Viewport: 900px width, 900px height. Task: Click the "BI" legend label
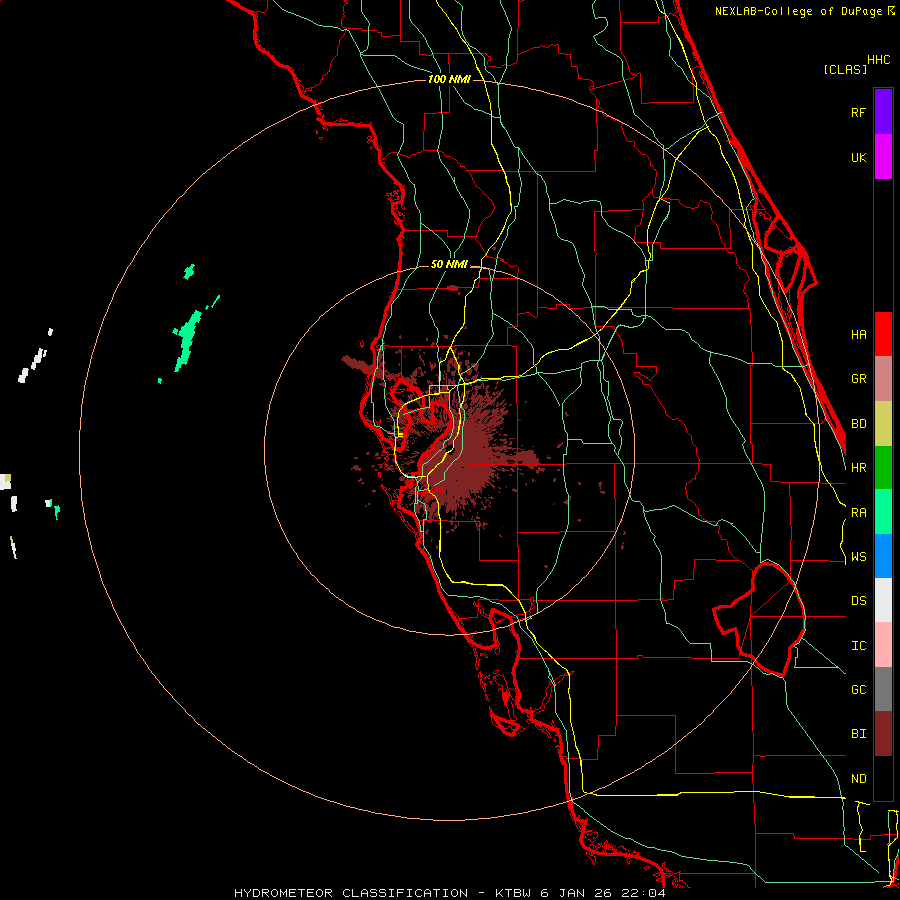tap(858, 734)
